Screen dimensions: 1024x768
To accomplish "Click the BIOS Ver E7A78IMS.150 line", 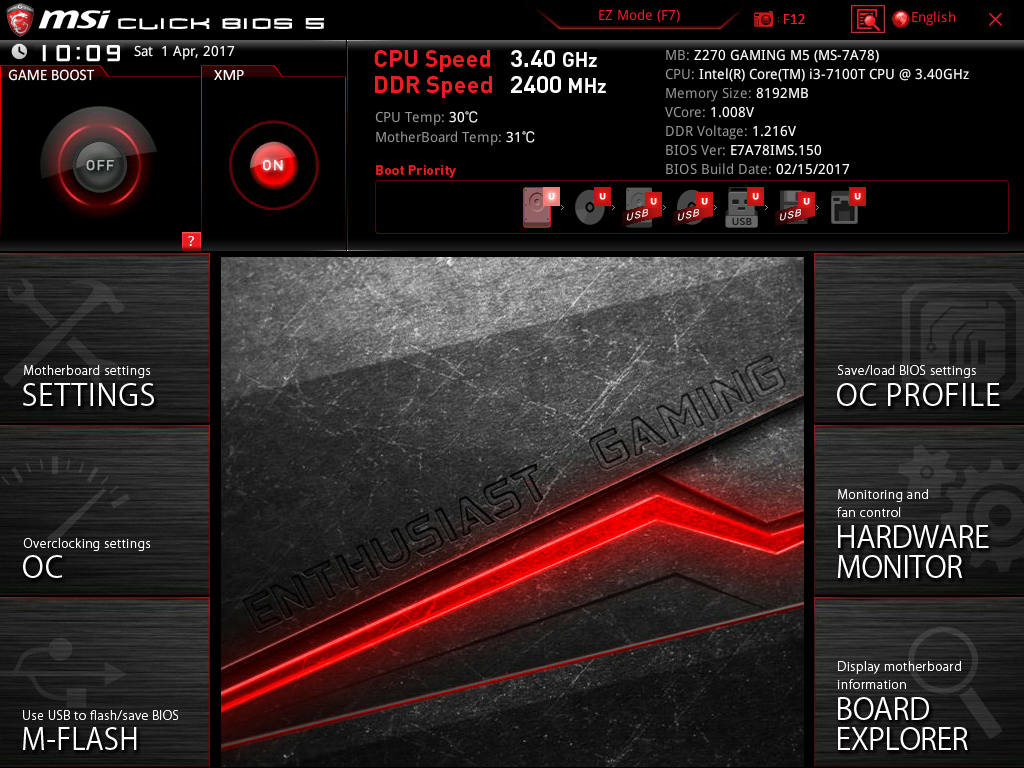I will pyautogui.click(x=743, y=150).
